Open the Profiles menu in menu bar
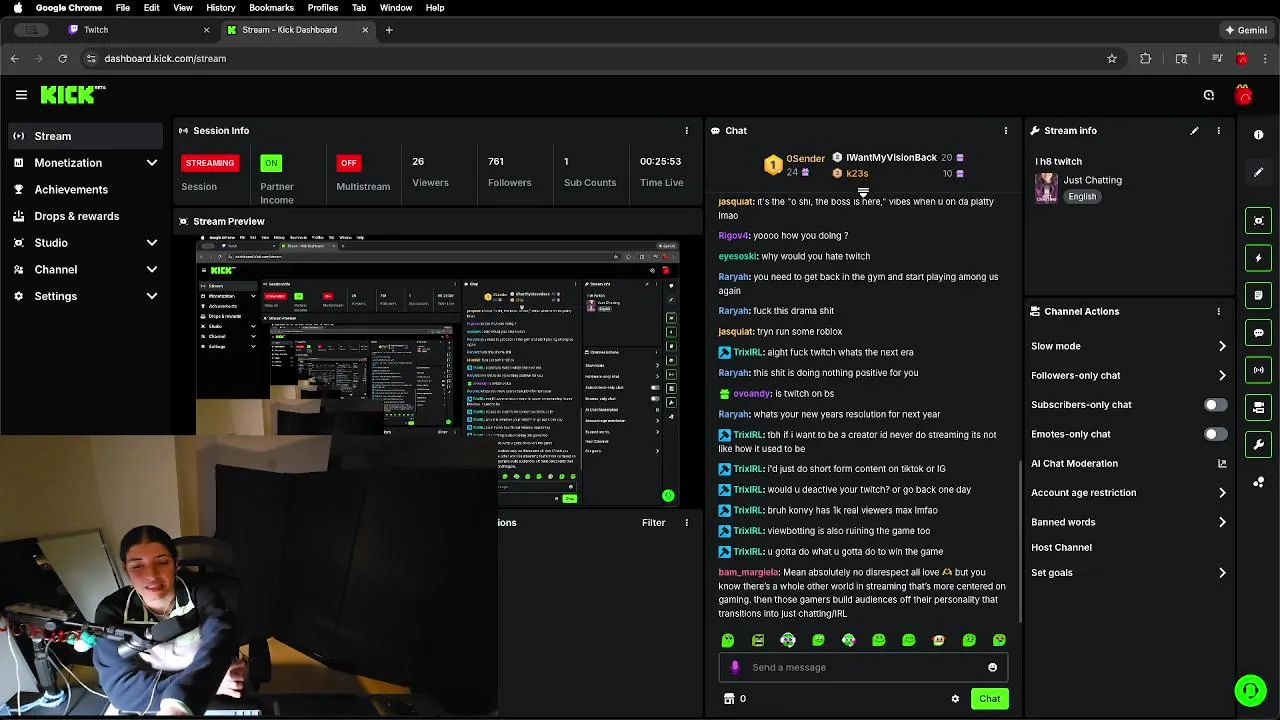This screenshot has width=1280, height=720. coord(322,8)
